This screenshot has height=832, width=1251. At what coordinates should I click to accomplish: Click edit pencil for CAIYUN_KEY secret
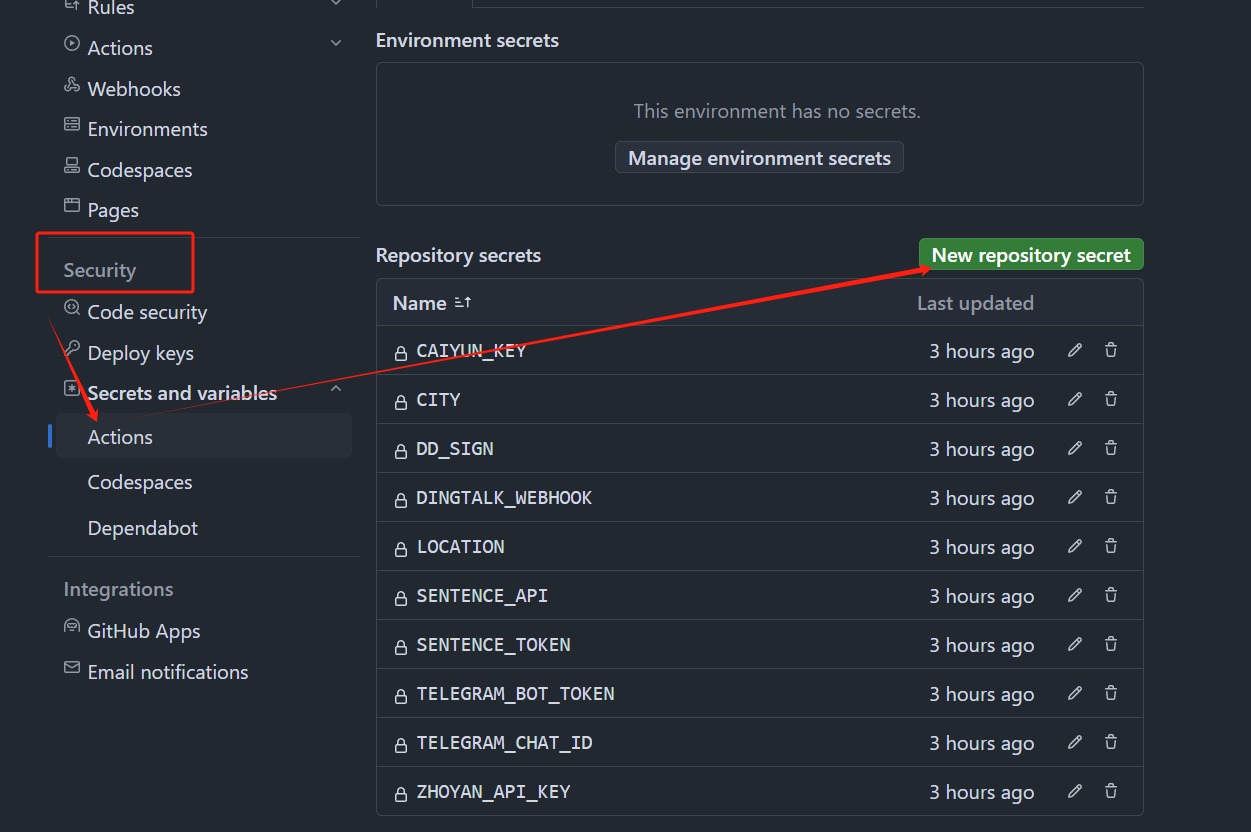(1075, 350)
